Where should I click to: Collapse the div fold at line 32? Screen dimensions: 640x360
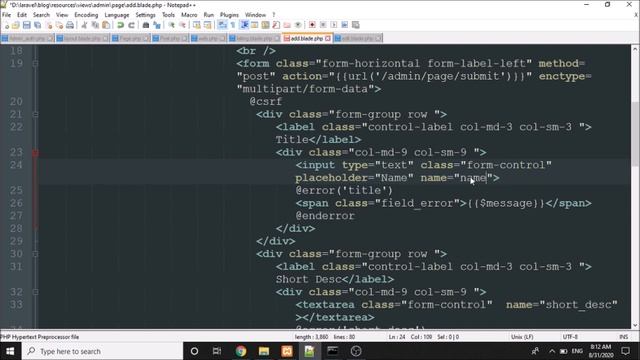click(36, 292)
